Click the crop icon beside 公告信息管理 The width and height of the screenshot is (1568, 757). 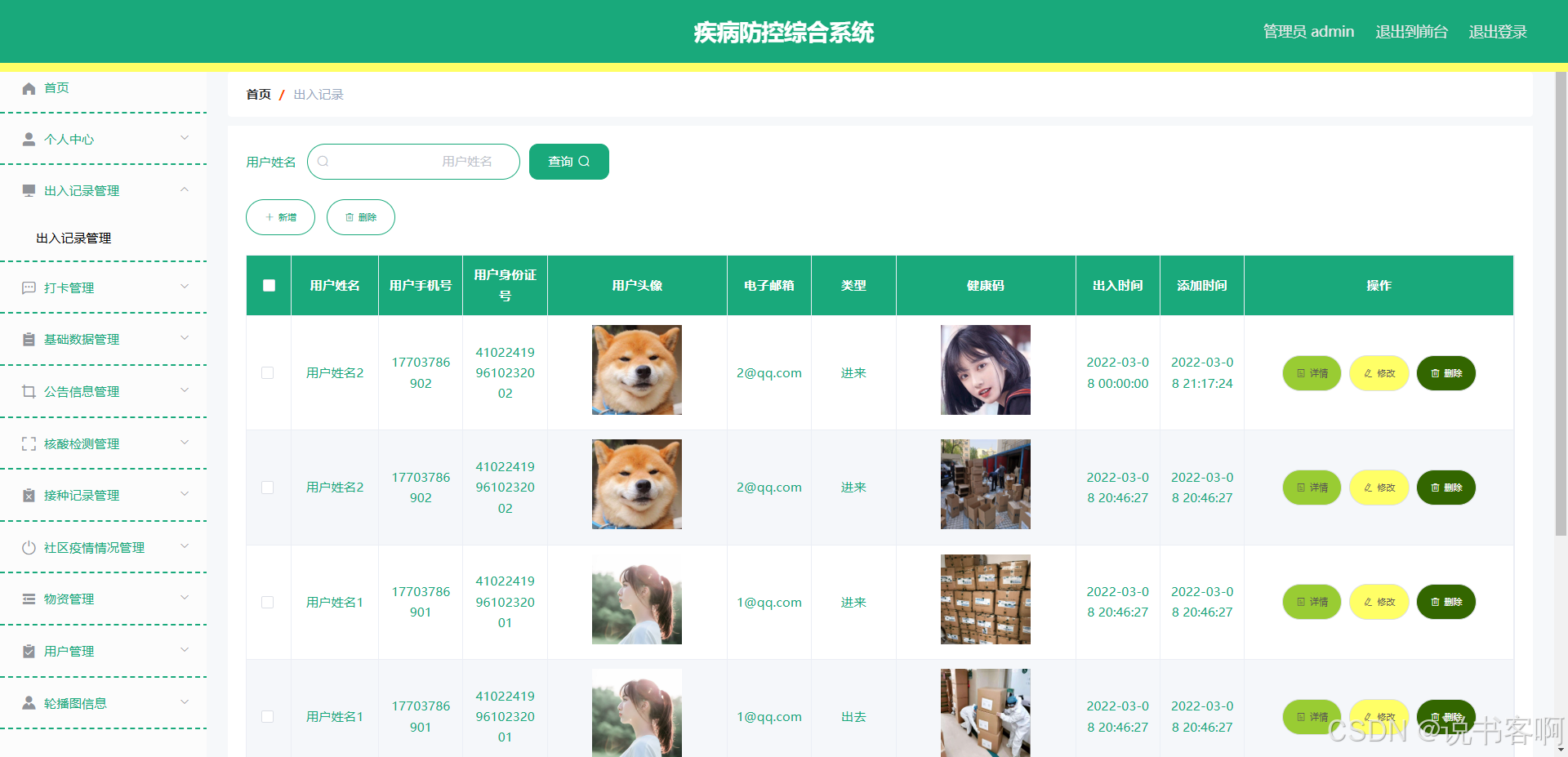pyautogui.click(x=29, y=391)
